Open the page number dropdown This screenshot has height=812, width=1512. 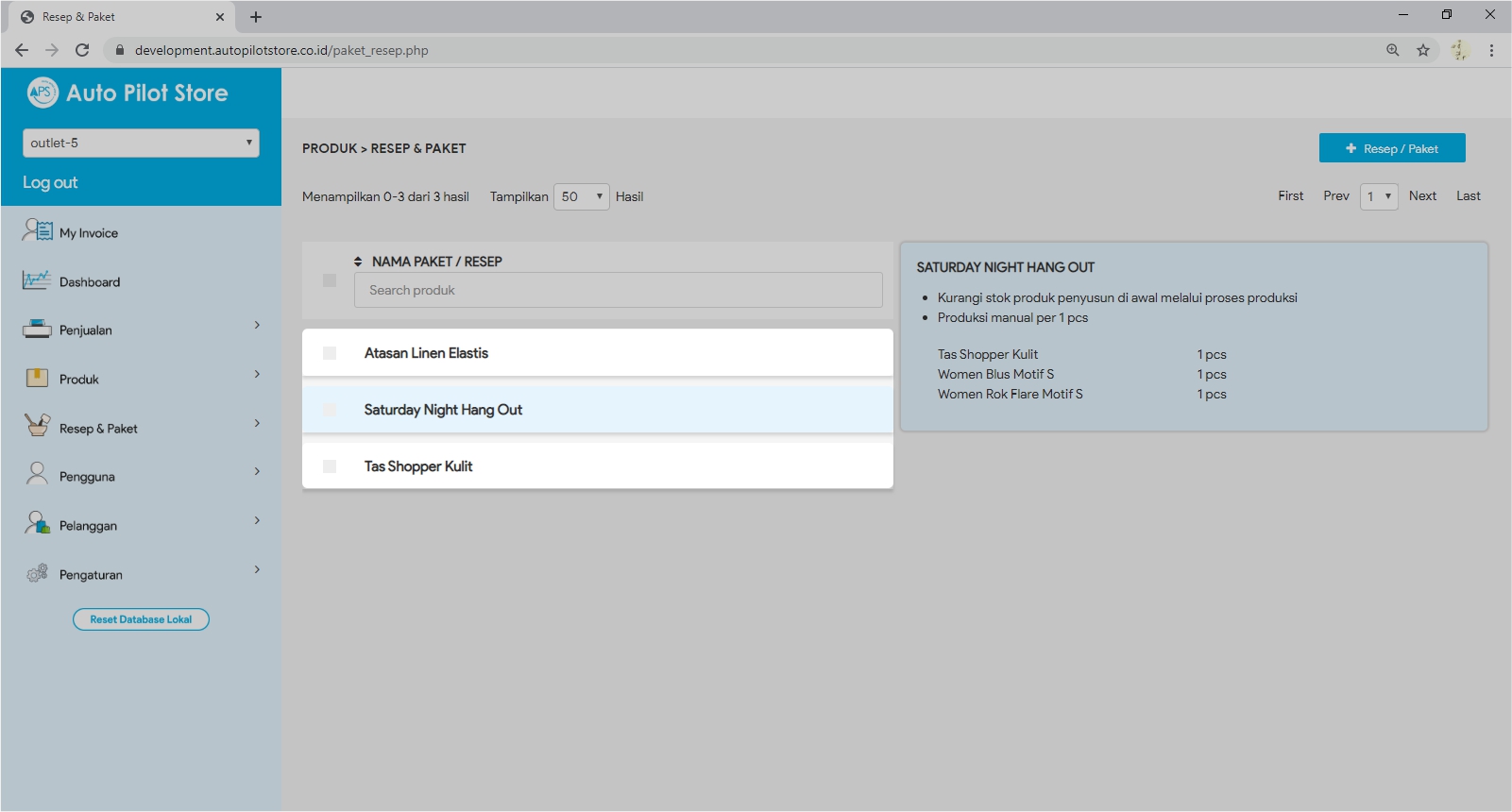coord(1379,196)
